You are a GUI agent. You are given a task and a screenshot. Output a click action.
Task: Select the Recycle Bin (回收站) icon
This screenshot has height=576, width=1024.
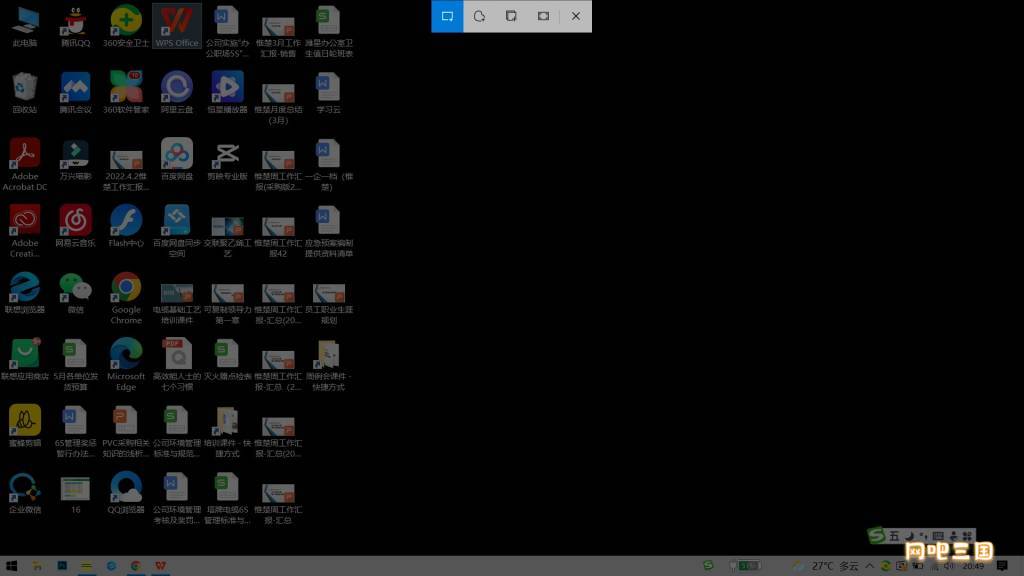(x=25, y=91)
